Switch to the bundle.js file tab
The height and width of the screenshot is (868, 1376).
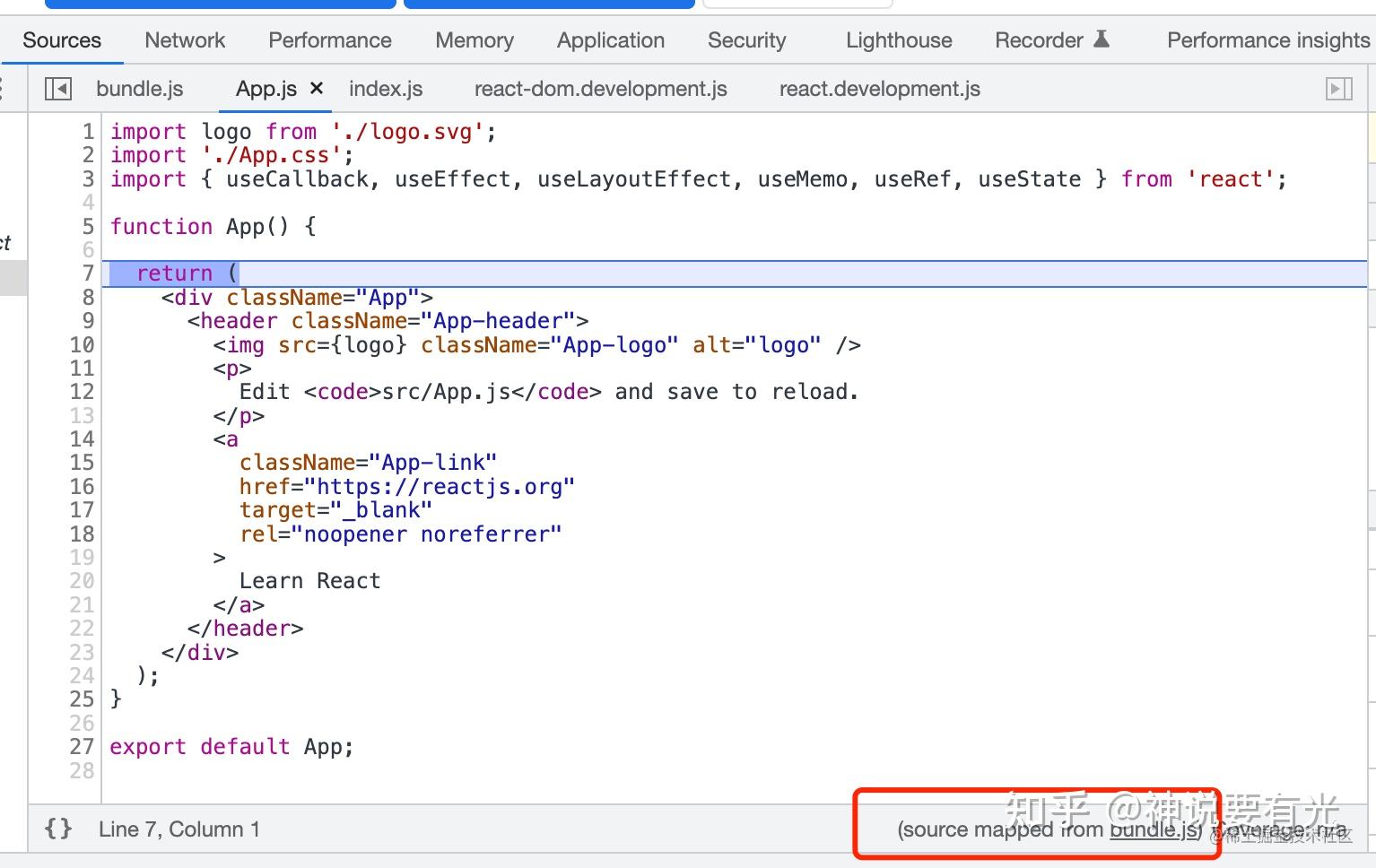point(139,88)
